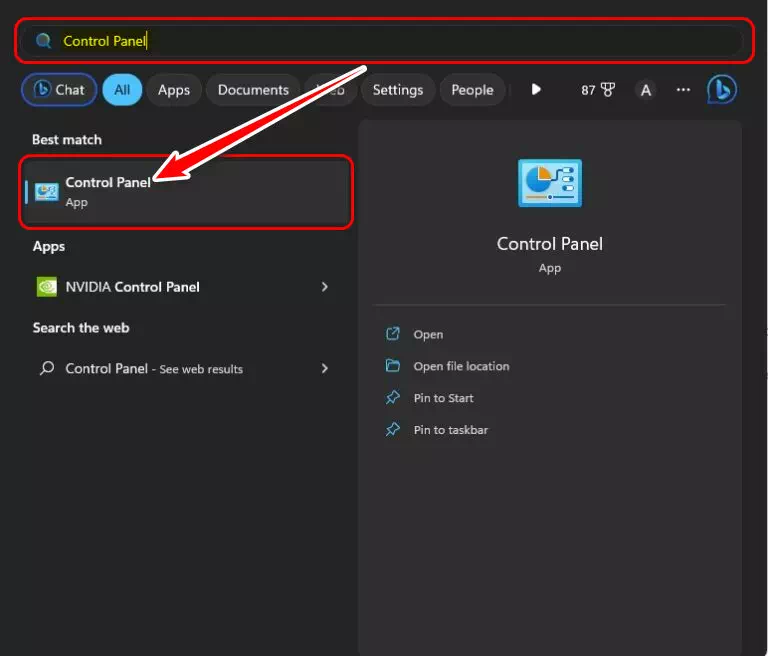The image size is (768, 656).
Task: Click the NVIDIA Control Panel green icon
Action: coord(47,287)
